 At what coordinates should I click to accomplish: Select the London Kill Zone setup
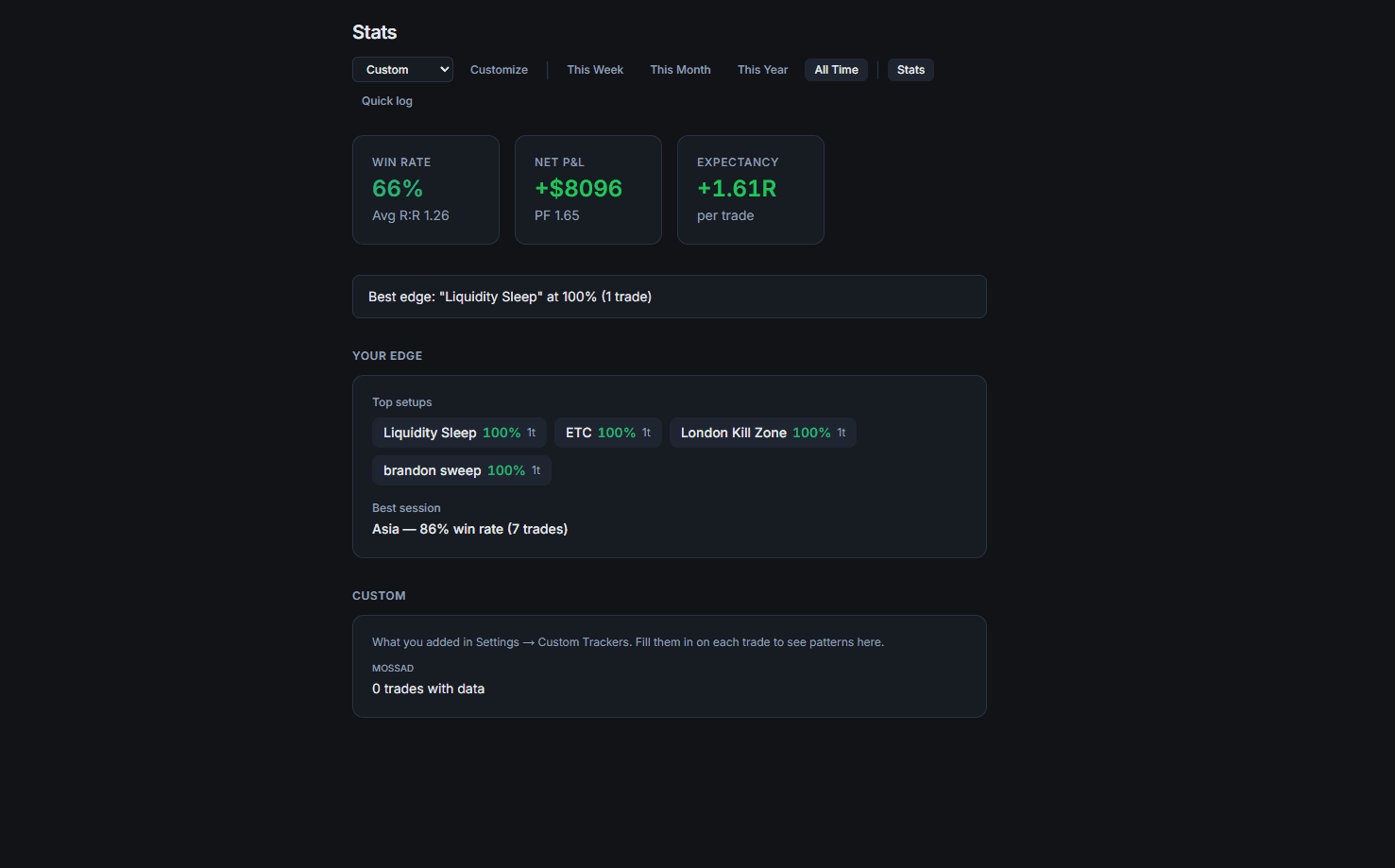(762, 432)
